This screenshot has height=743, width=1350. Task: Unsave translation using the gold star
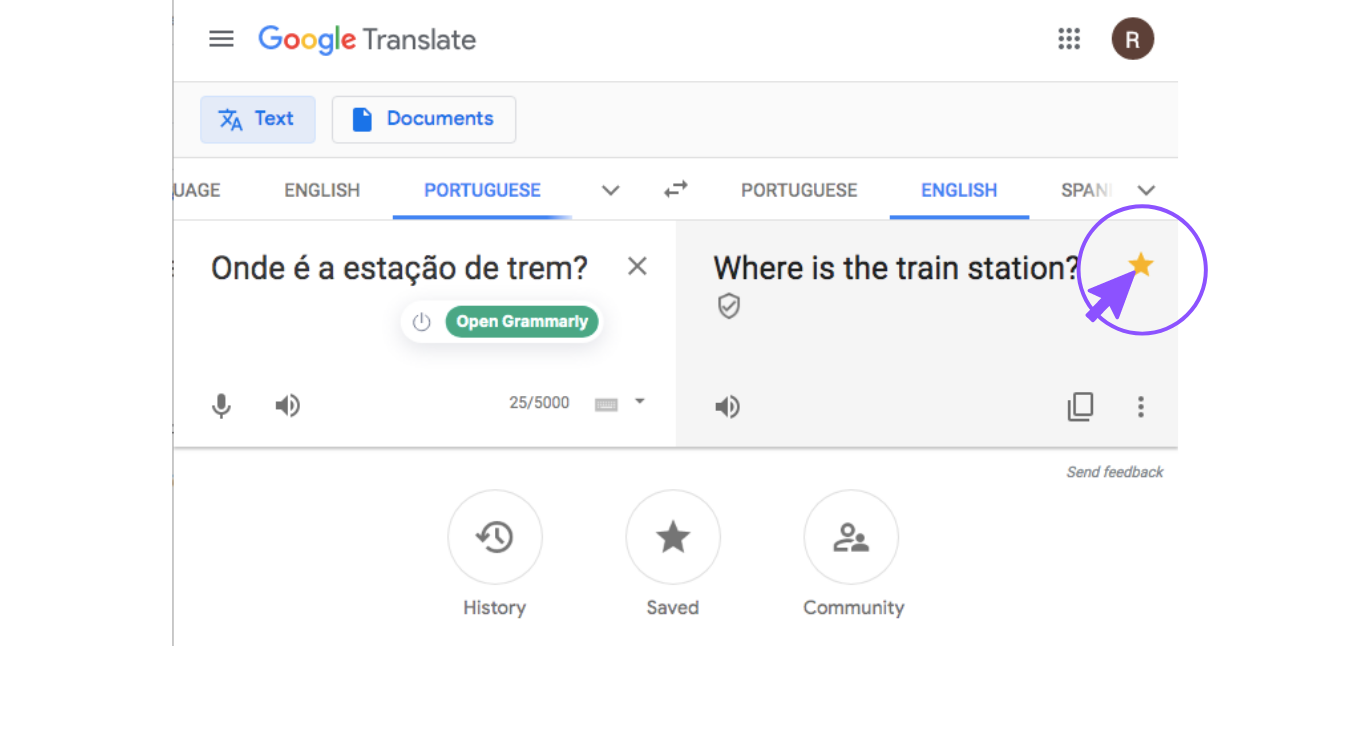(x=1141, y=265)
